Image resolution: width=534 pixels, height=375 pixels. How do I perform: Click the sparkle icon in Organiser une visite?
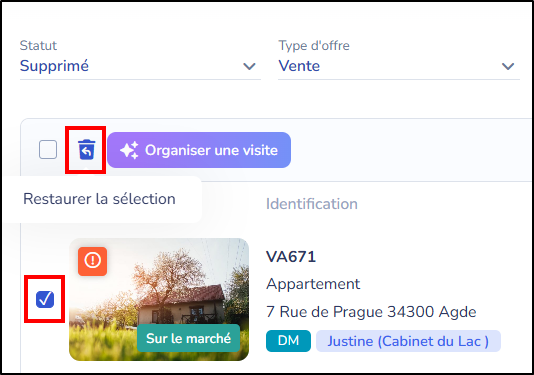pyautogui.click(x=129, y=150)
